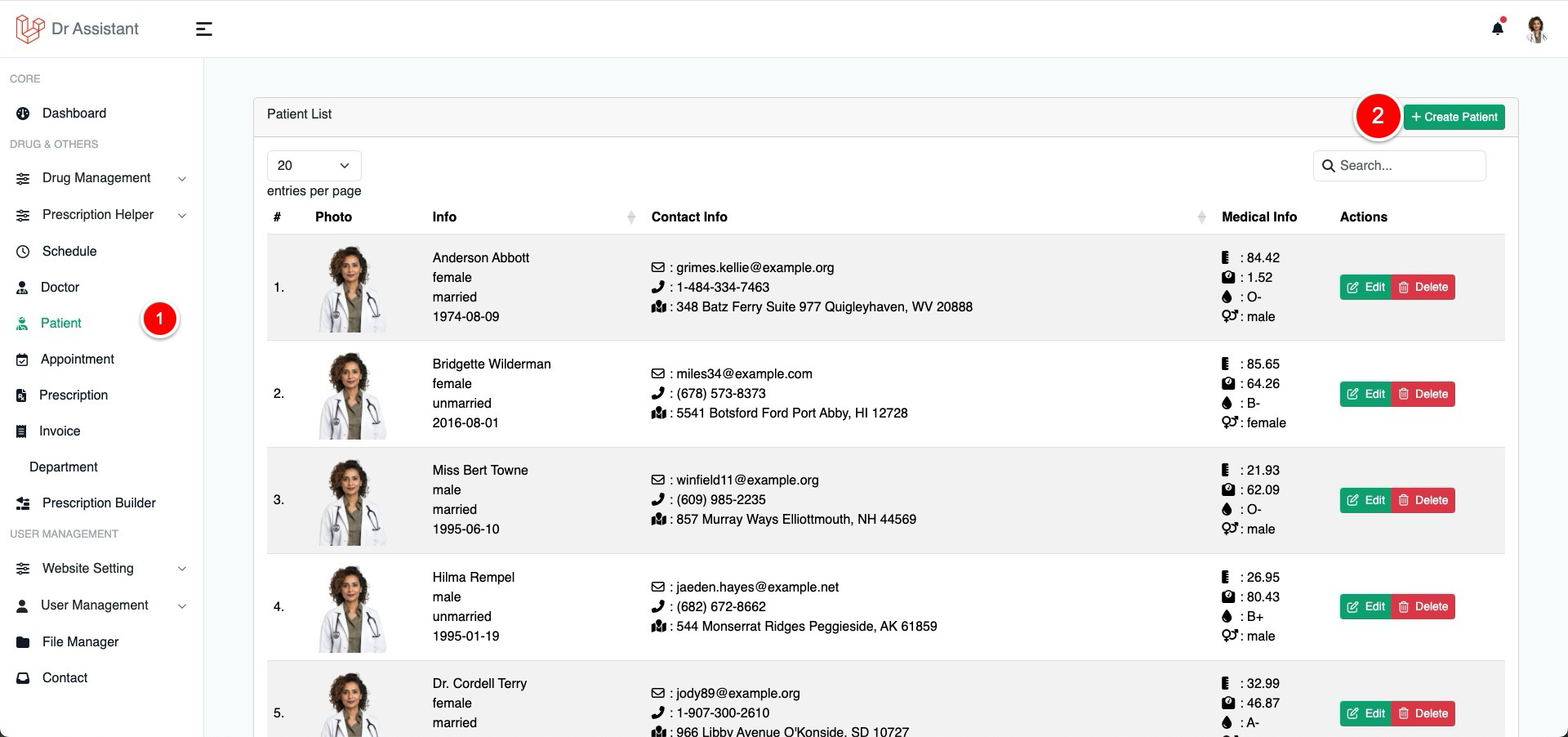
Task: Click the phone number (682) 672-8662
Action: (721, 607)
